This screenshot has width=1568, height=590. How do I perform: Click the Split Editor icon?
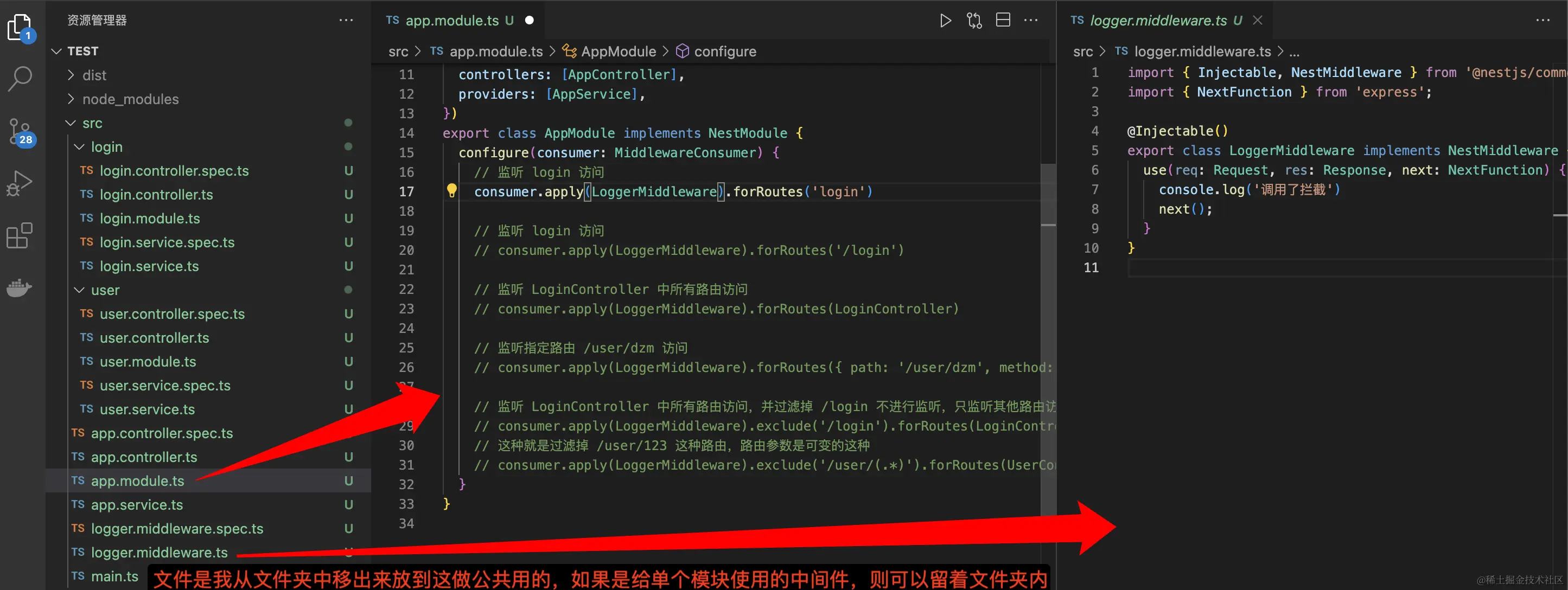(1003, 21)
